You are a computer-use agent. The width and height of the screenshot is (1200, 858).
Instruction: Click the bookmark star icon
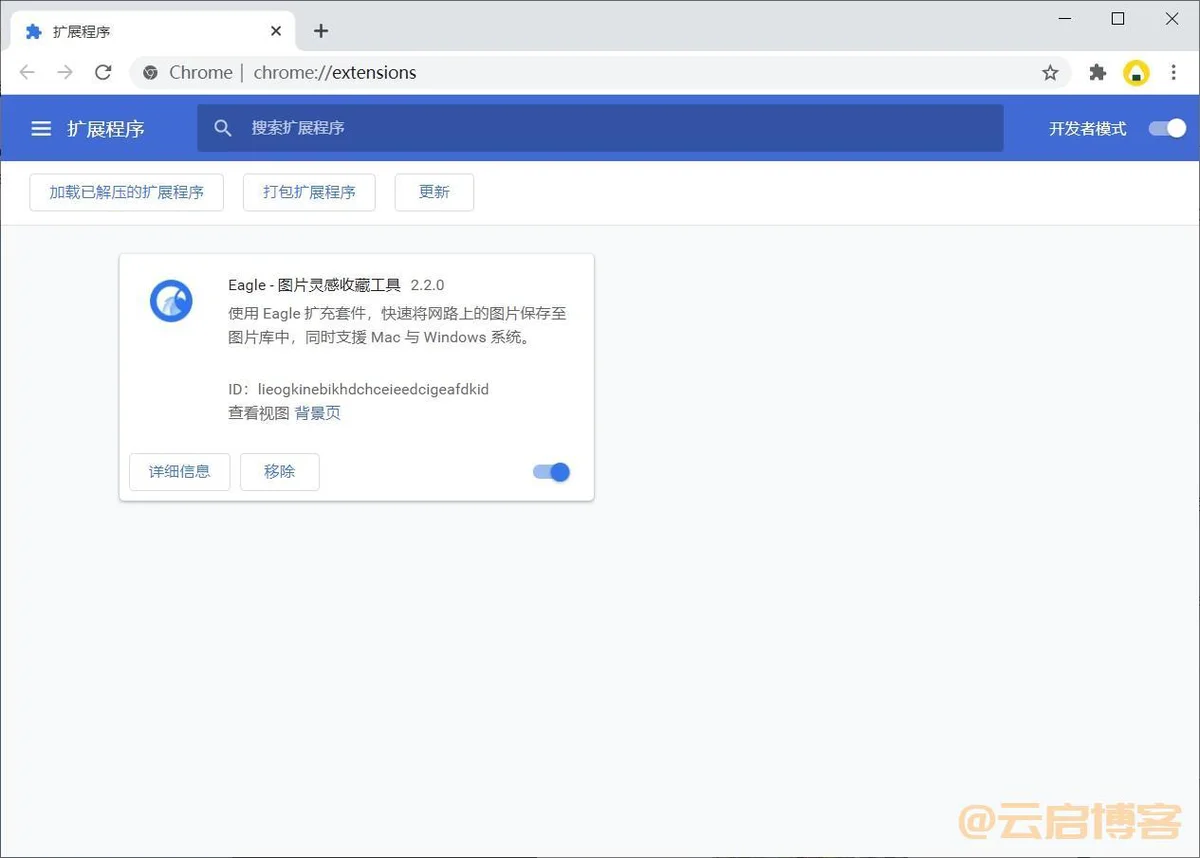1050,73
